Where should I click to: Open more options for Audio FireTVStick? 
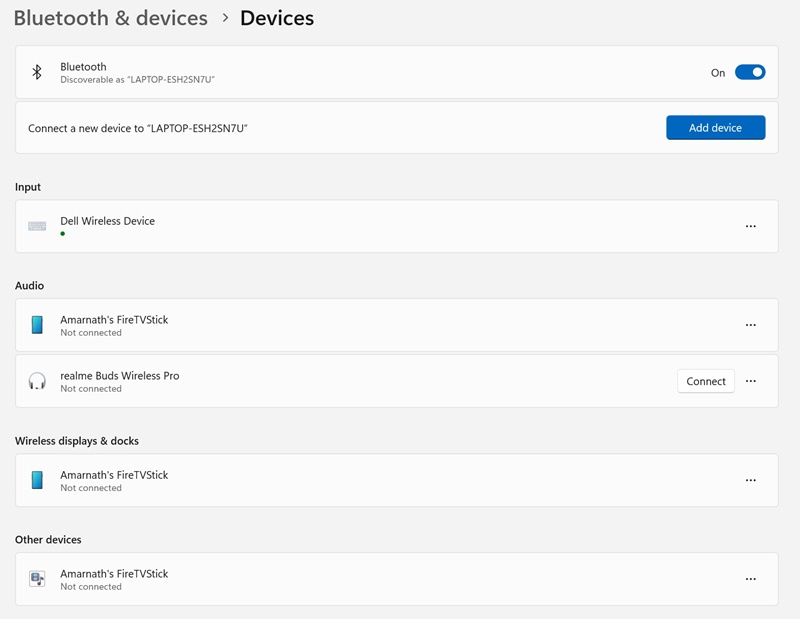click(750, 325)
